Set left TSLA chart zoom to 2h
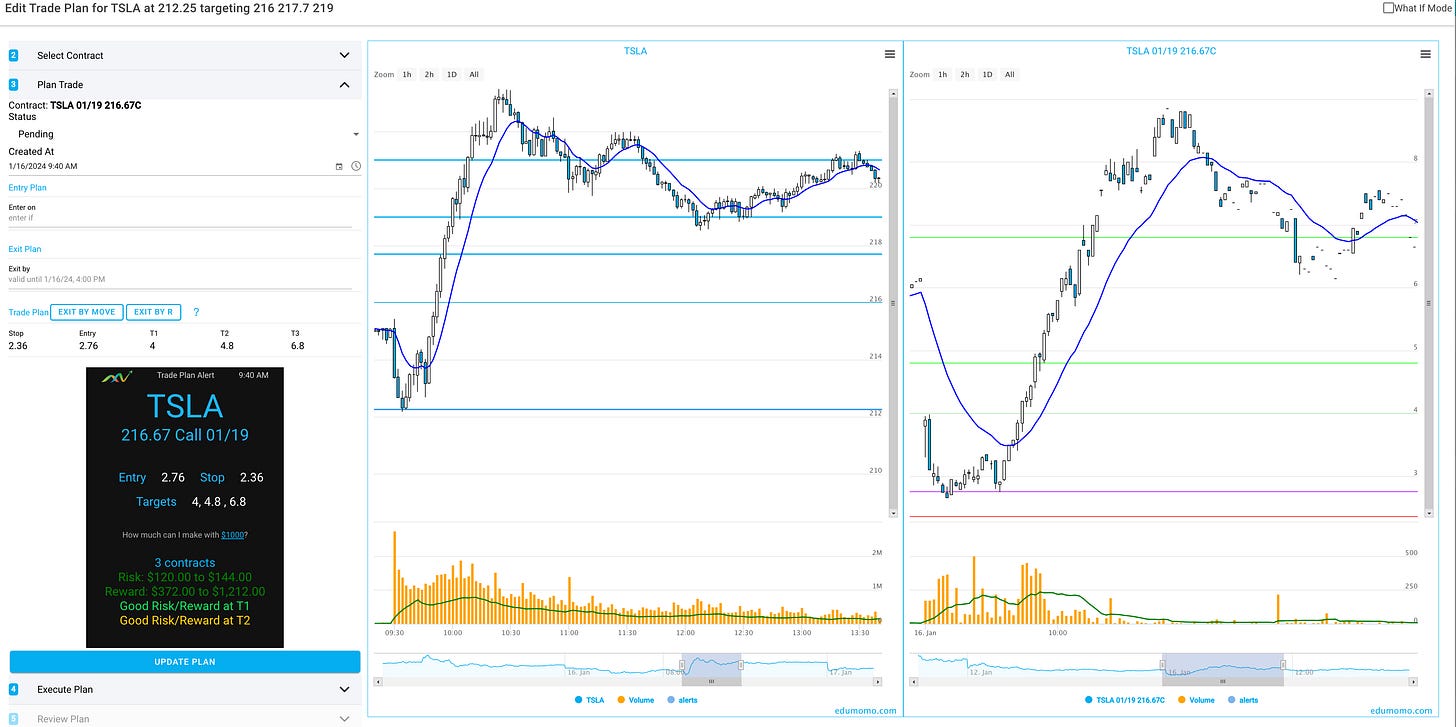The image size is (1456, 727). tap(429, 74)
